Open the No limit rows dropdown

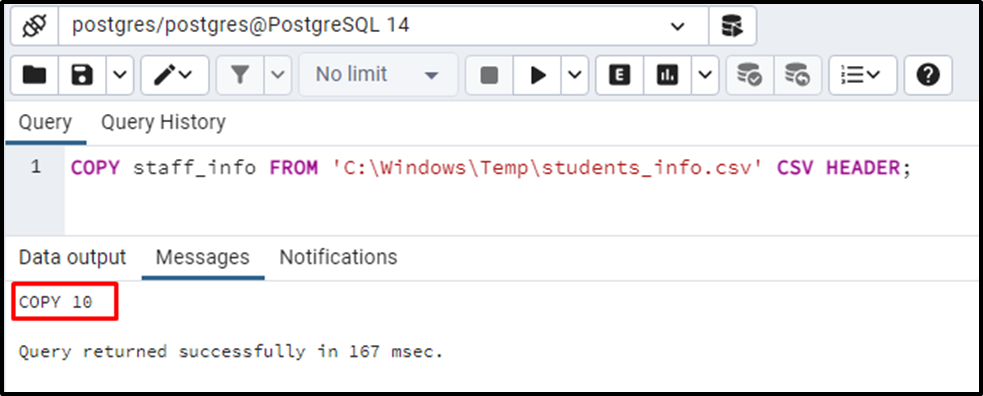[378, 75]
